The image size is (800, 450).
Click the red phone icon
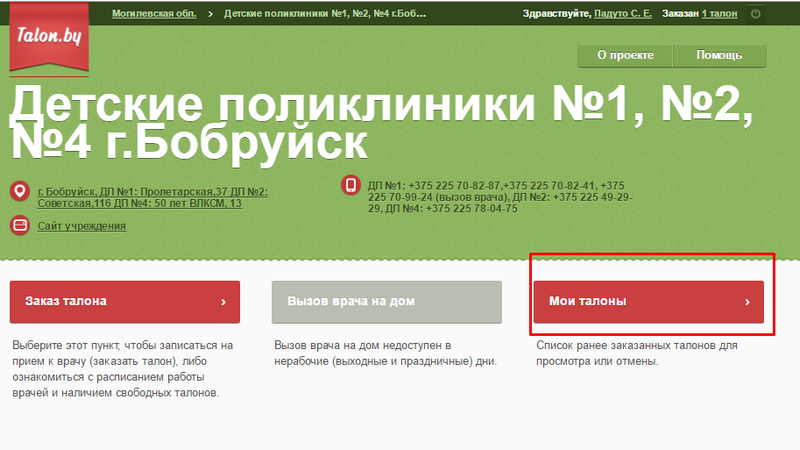(x=351, y=185)
